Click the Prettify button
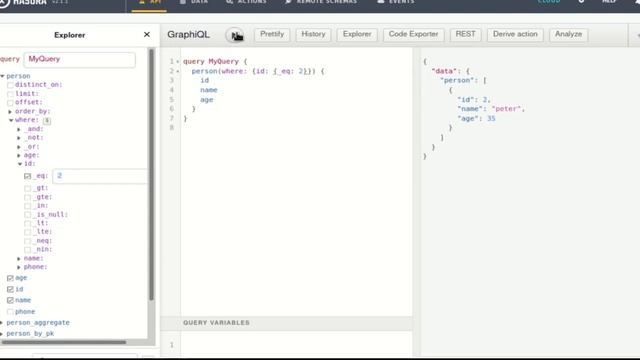 (272, 34)
